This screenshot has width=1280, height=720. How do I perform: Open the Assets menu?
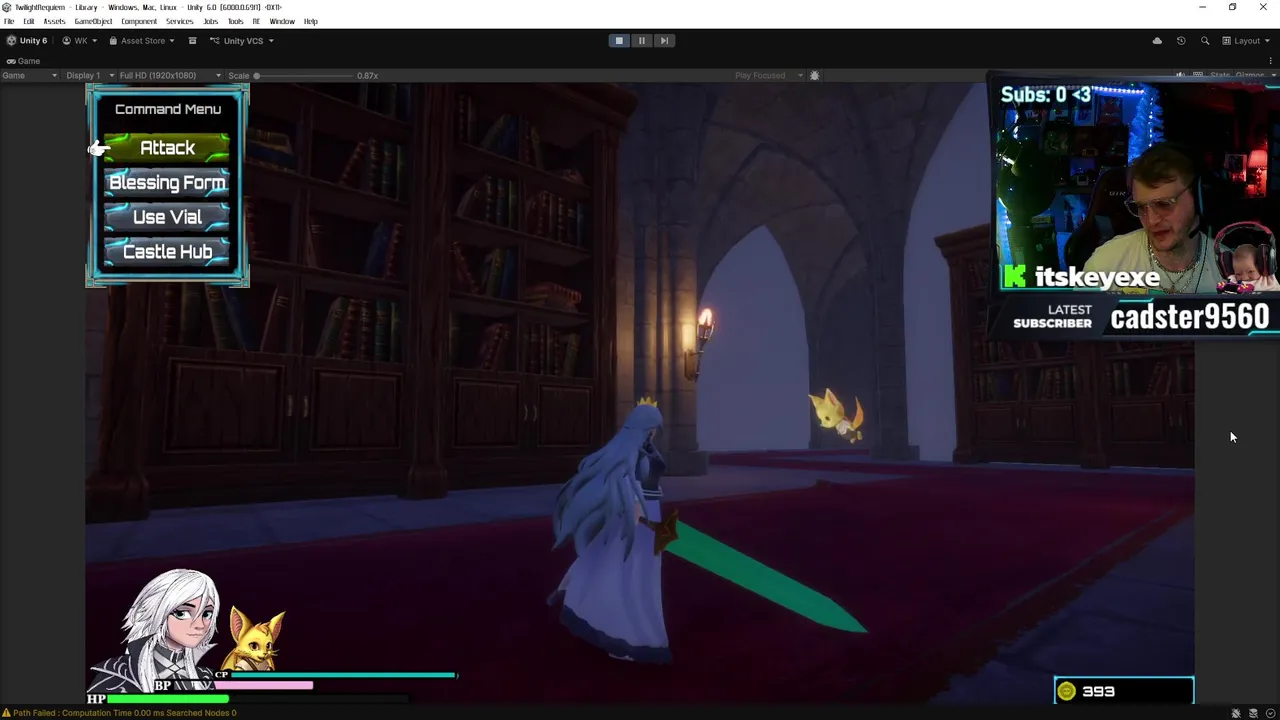tap(54, 21)
